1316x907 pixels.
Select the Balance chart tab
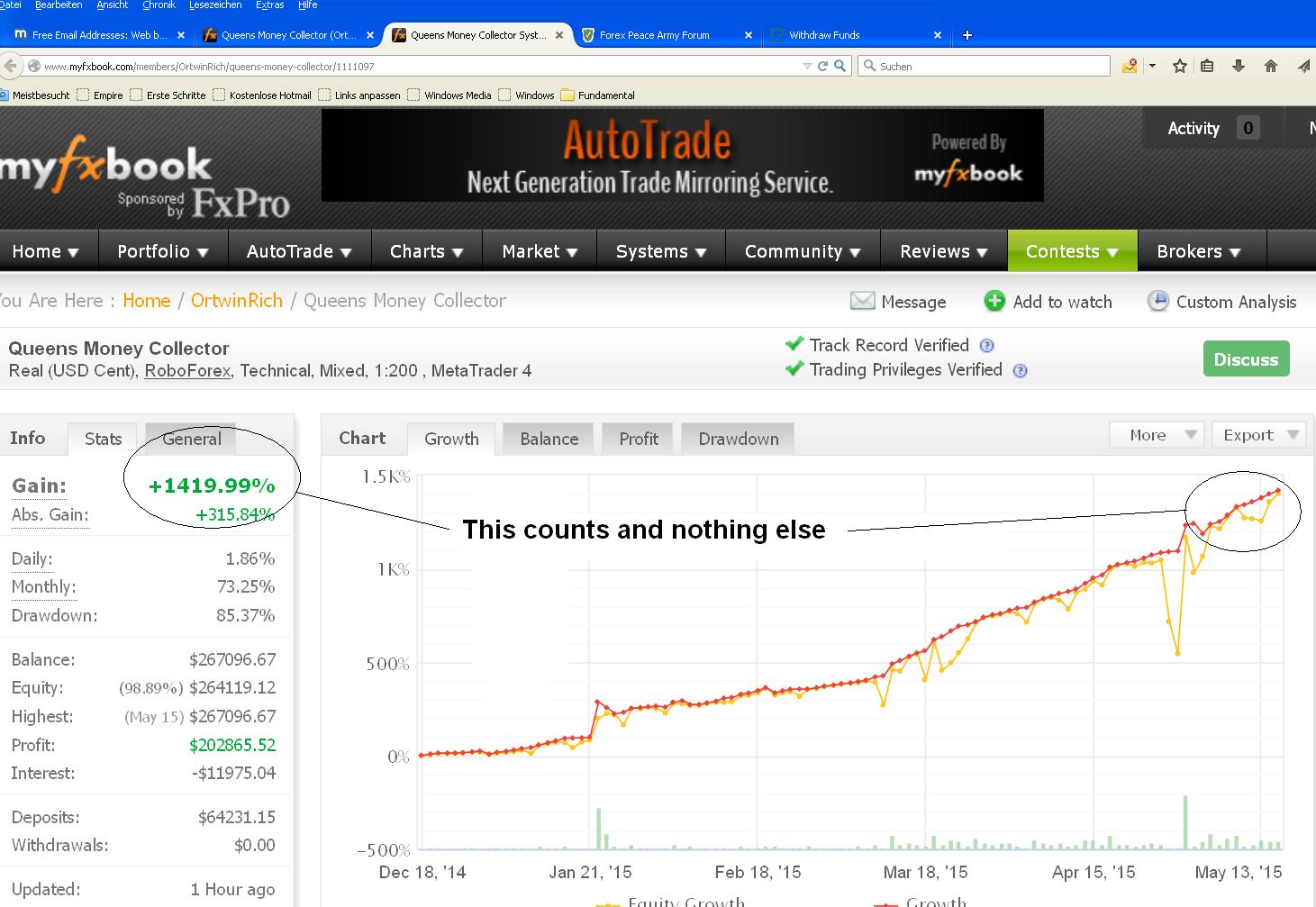click(x=549, y=439)
